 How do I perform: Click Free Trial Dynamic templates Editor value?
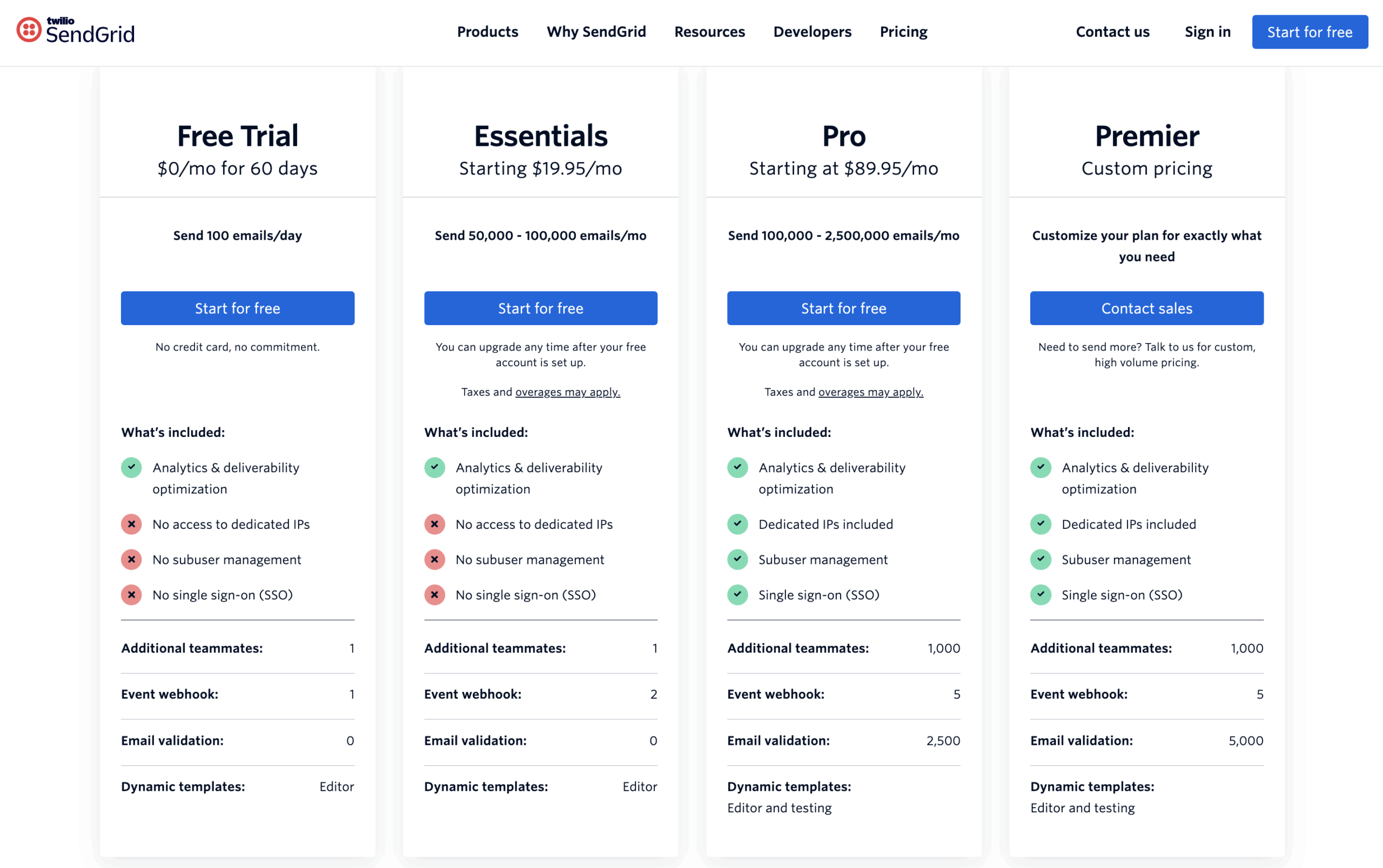coord(337,786)
